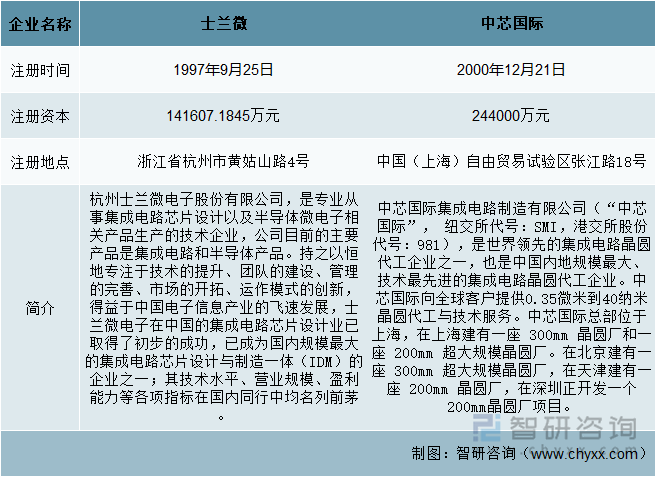Select the value 244000万元
This screenshot has height=477, width=656.
tap(511, 115)
